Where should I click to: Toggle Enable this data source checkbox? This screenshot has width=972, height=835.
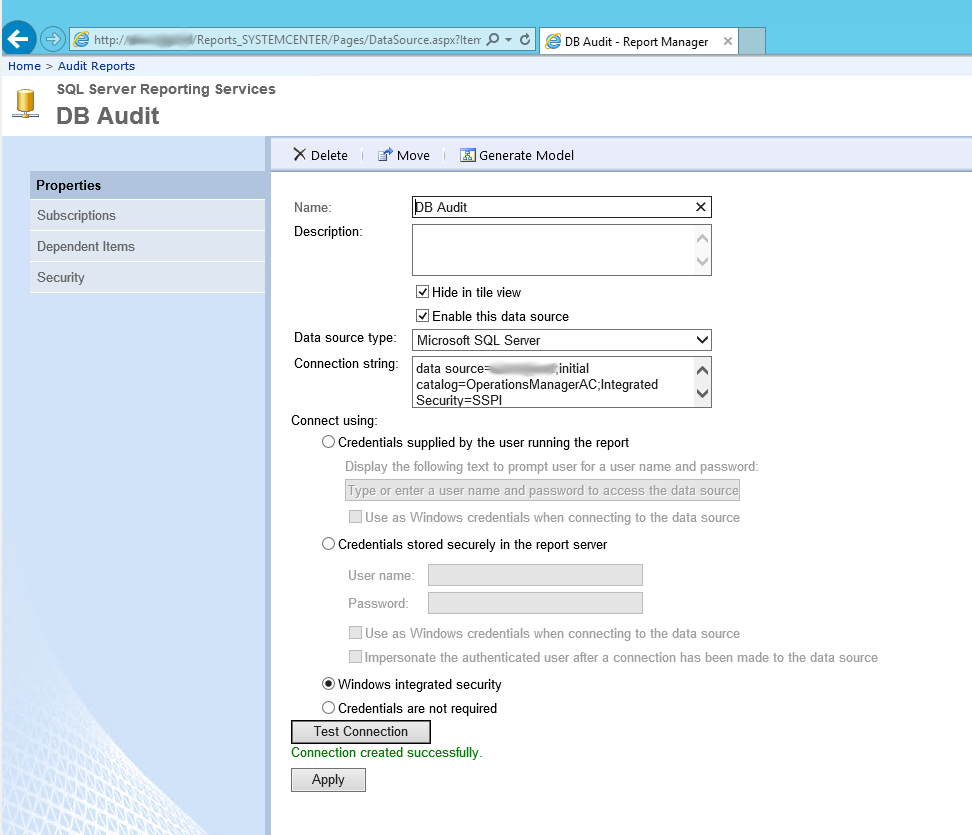(422, 316)
